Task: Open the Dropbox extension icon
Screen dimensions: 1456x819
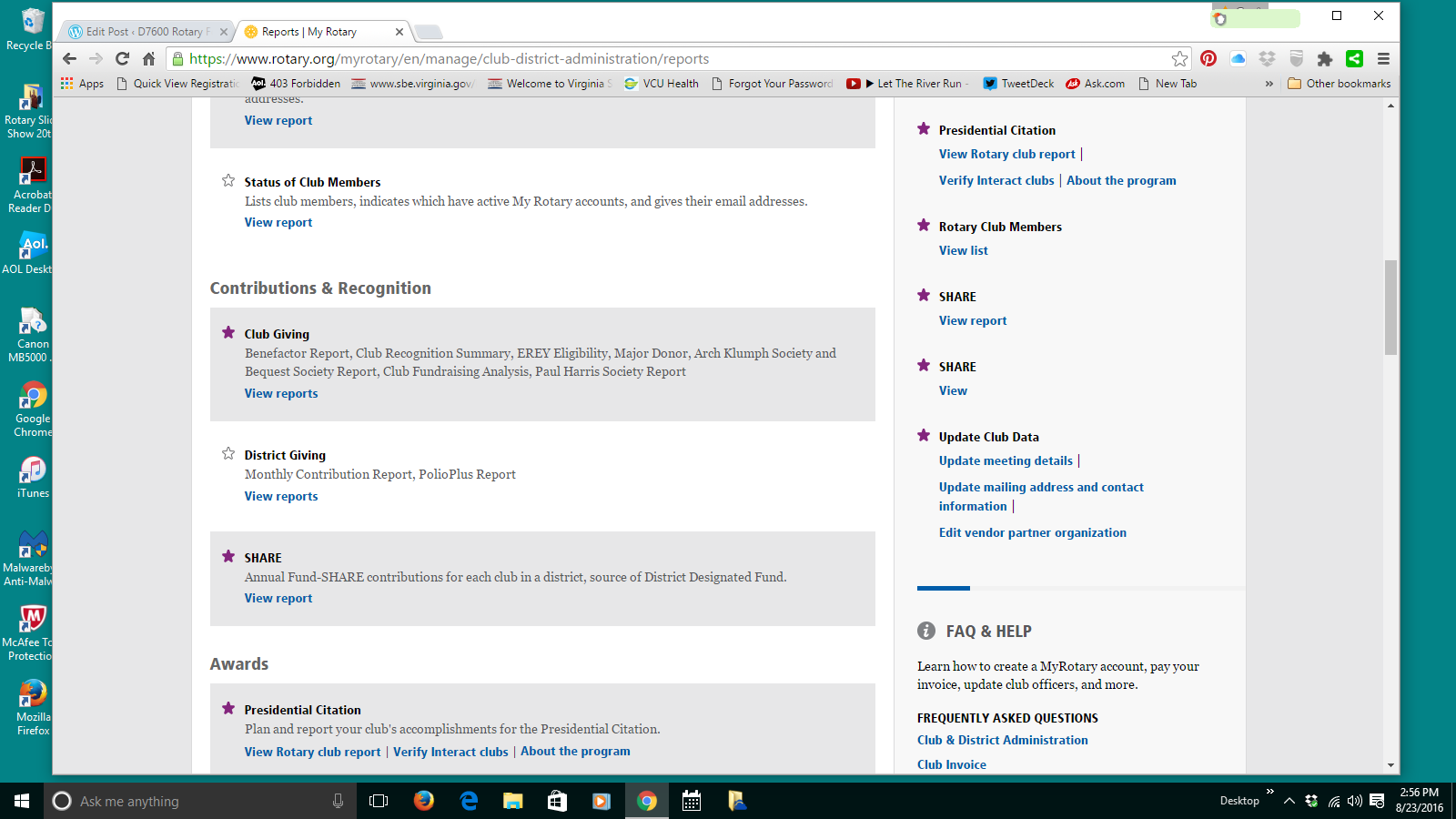Action: 1267,59
